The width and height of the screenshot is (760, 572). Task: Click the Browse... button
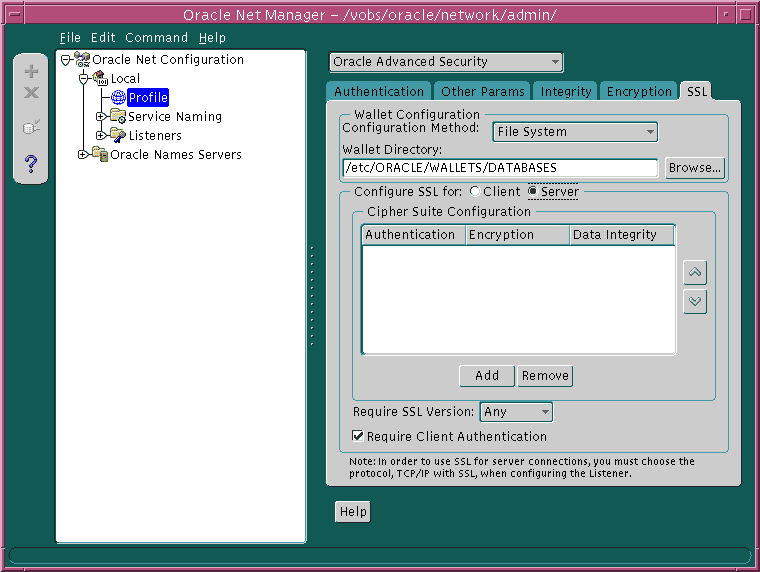pyautogui.click(x=695, y=168)
